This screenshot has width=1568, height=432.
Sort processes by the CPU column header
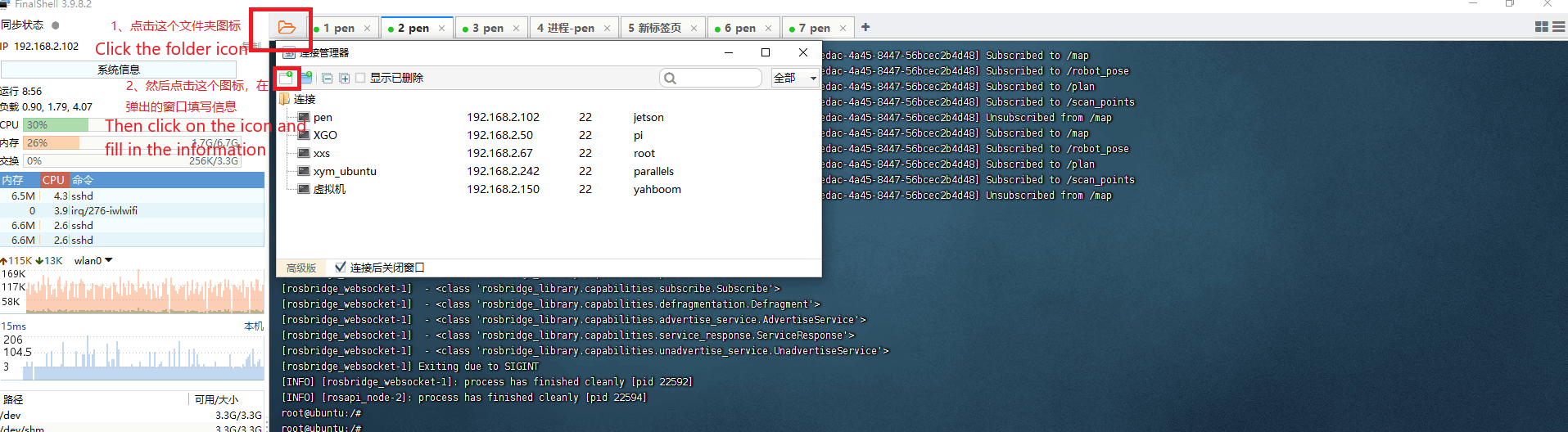click(53, 179)
